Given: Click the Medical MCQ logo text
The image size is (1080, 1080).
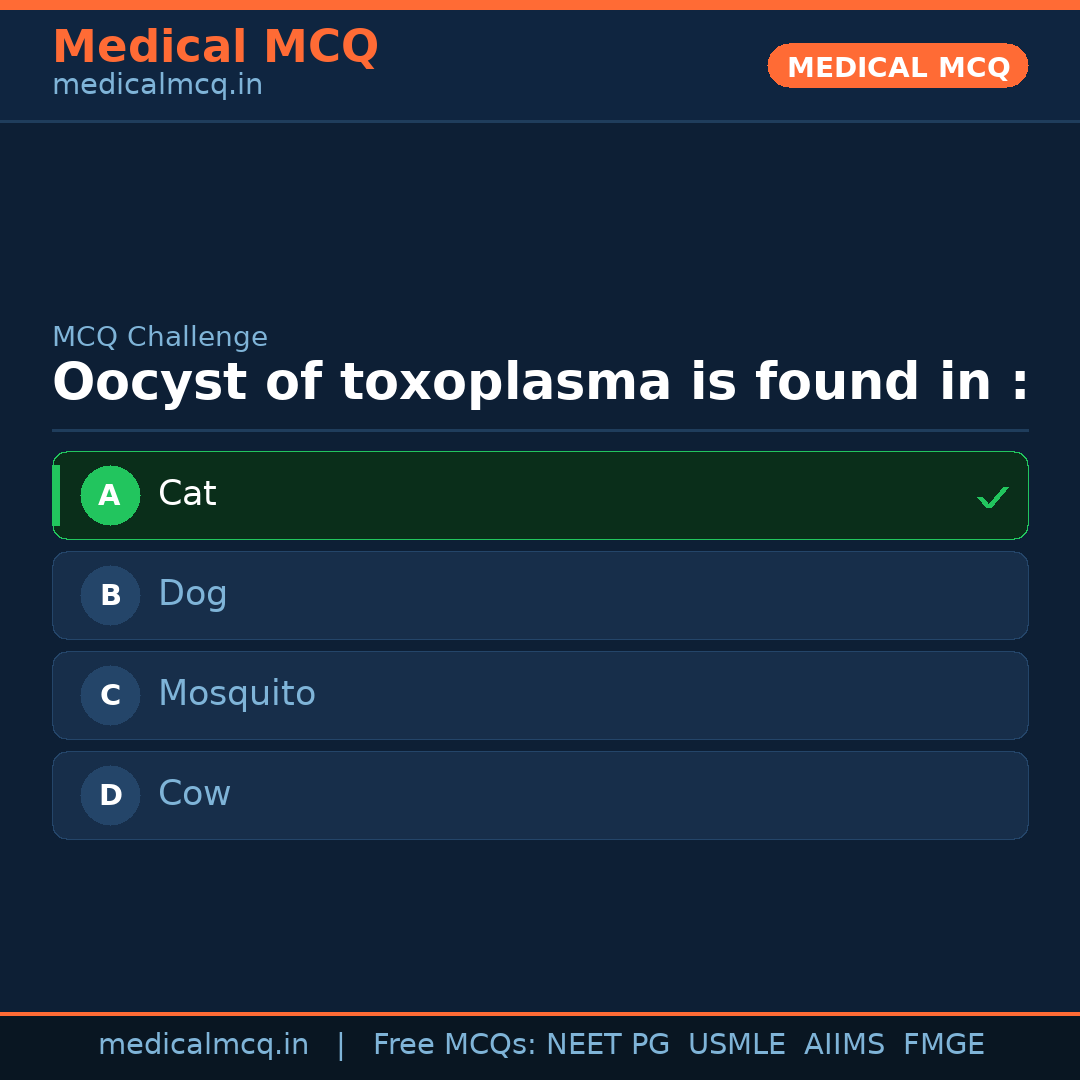Looking at the screenshot, I should [x=215, y=46].
